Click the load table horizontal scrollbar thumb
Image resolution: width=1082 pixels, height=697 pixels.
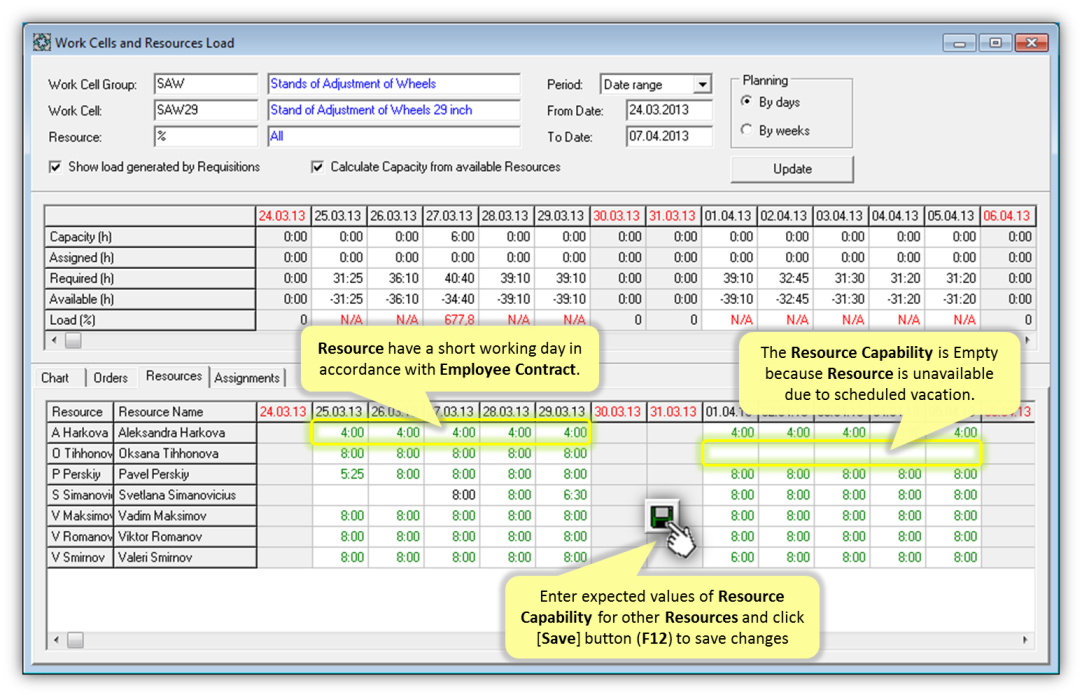pyautogui.click(x=73, y=340)
